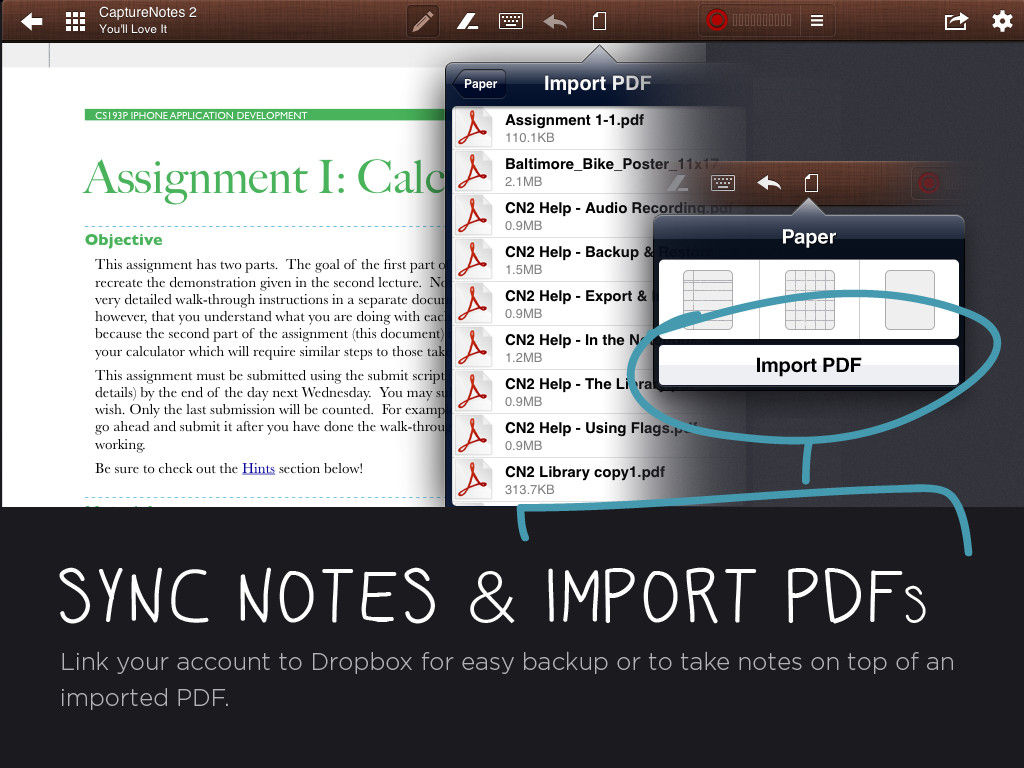The image size is (1024, 768).
Task: Choose the lined paper style
Action: (x=708, y=300)
